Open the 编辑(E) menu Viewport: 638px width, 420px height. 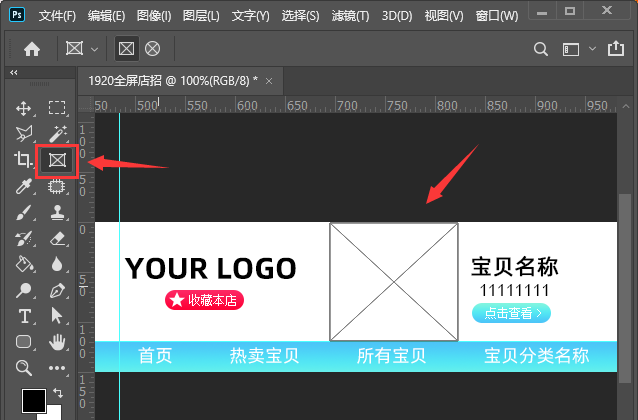coord(107,16)
